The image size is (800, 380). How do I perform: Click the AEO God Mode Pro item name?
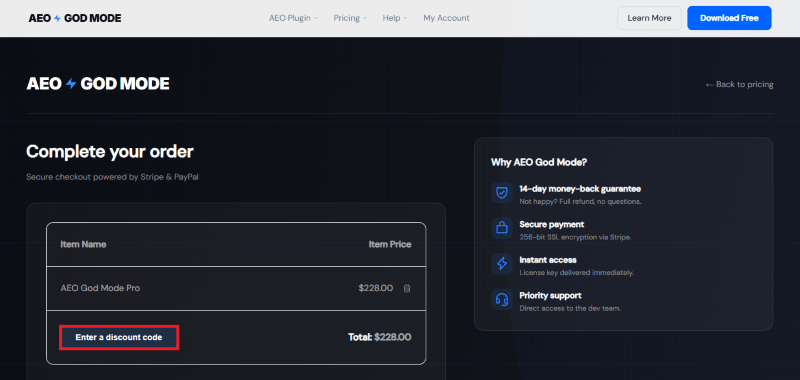tap(100, 288)
